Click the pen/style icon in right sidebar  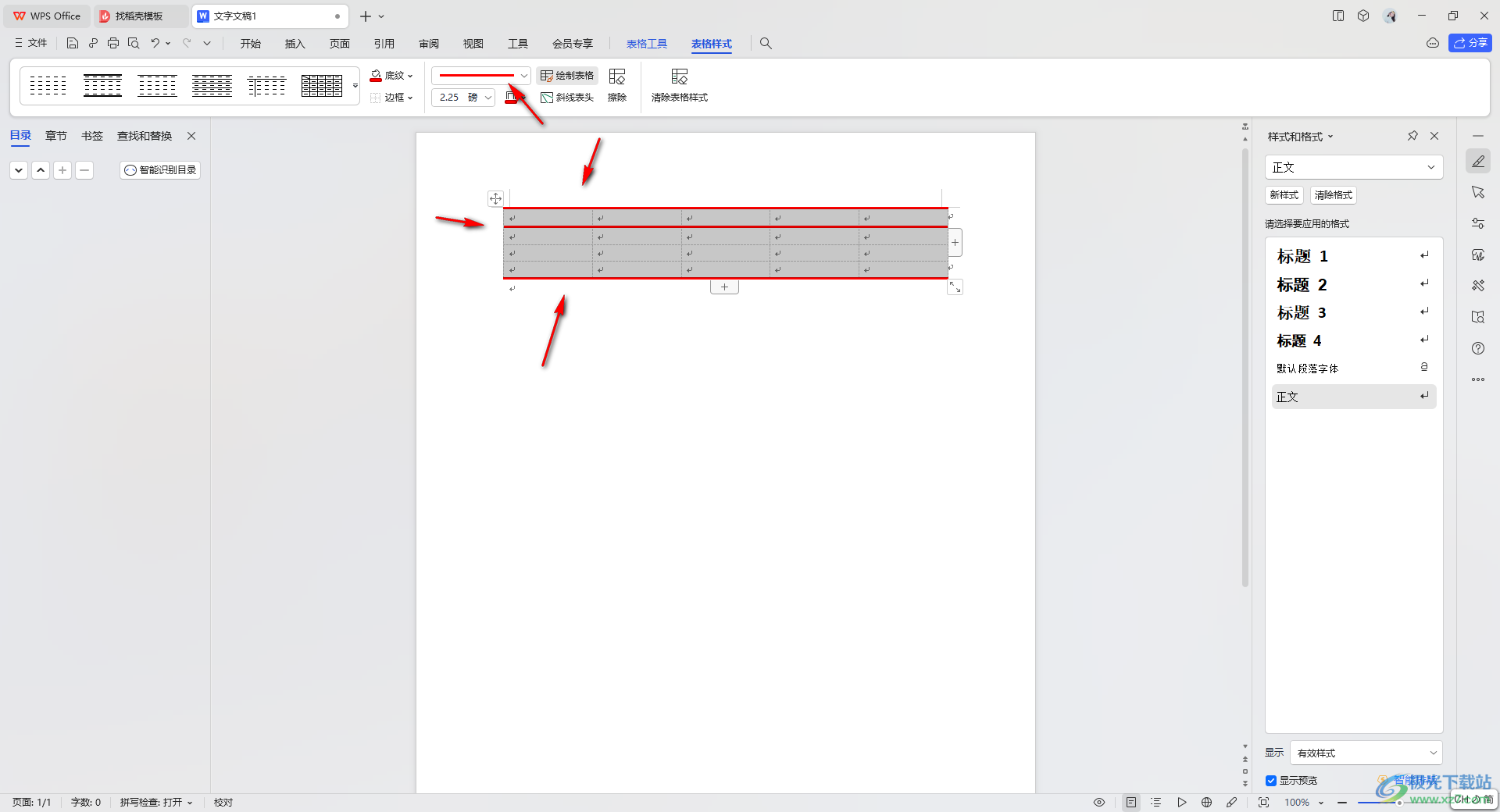[1478, 161]
